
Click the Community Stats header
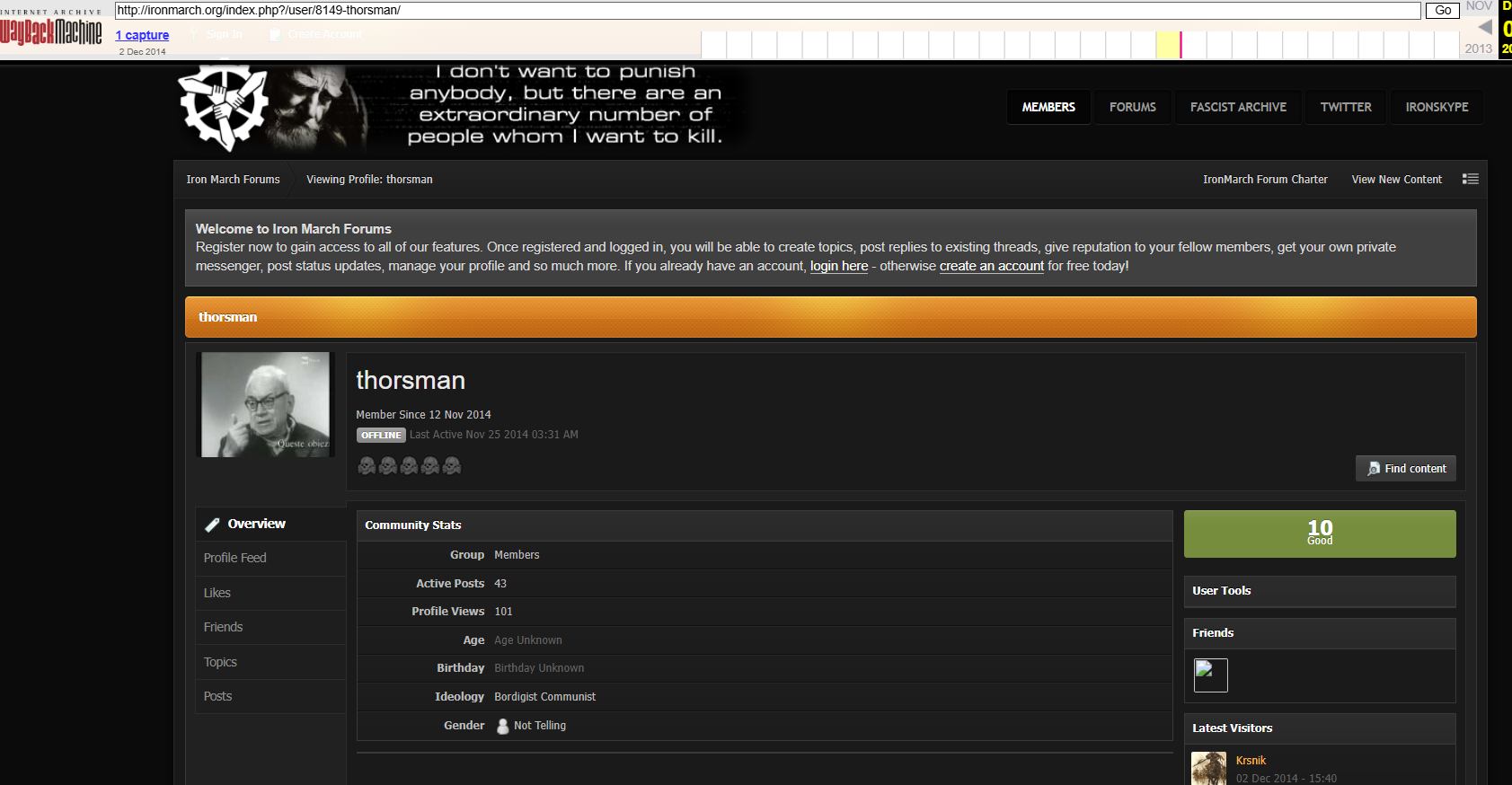click(x=765, y=525)
